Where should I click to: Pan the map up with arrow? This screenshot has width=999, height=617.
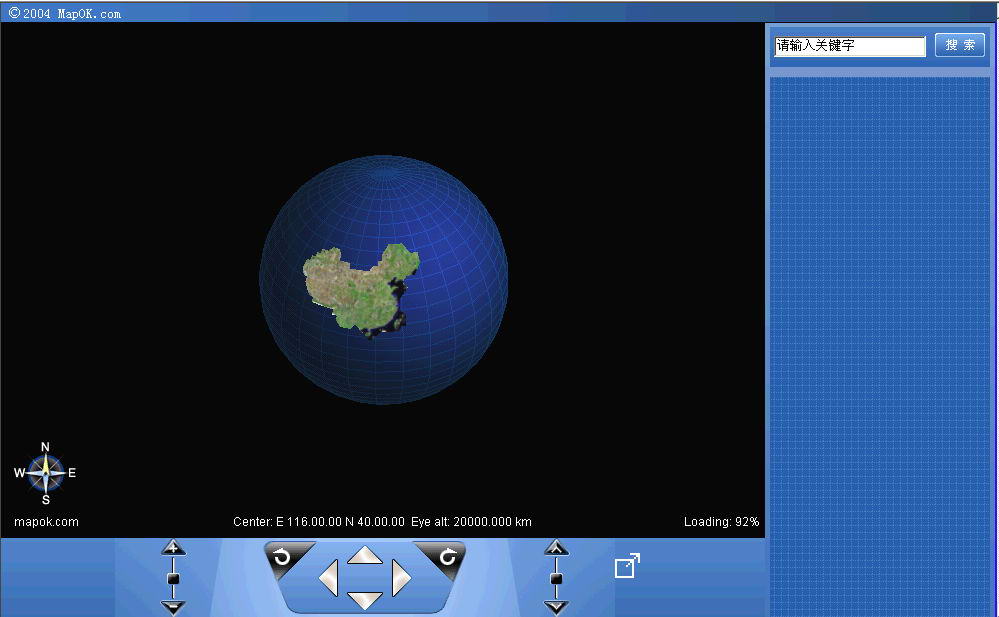pos(365,555)
